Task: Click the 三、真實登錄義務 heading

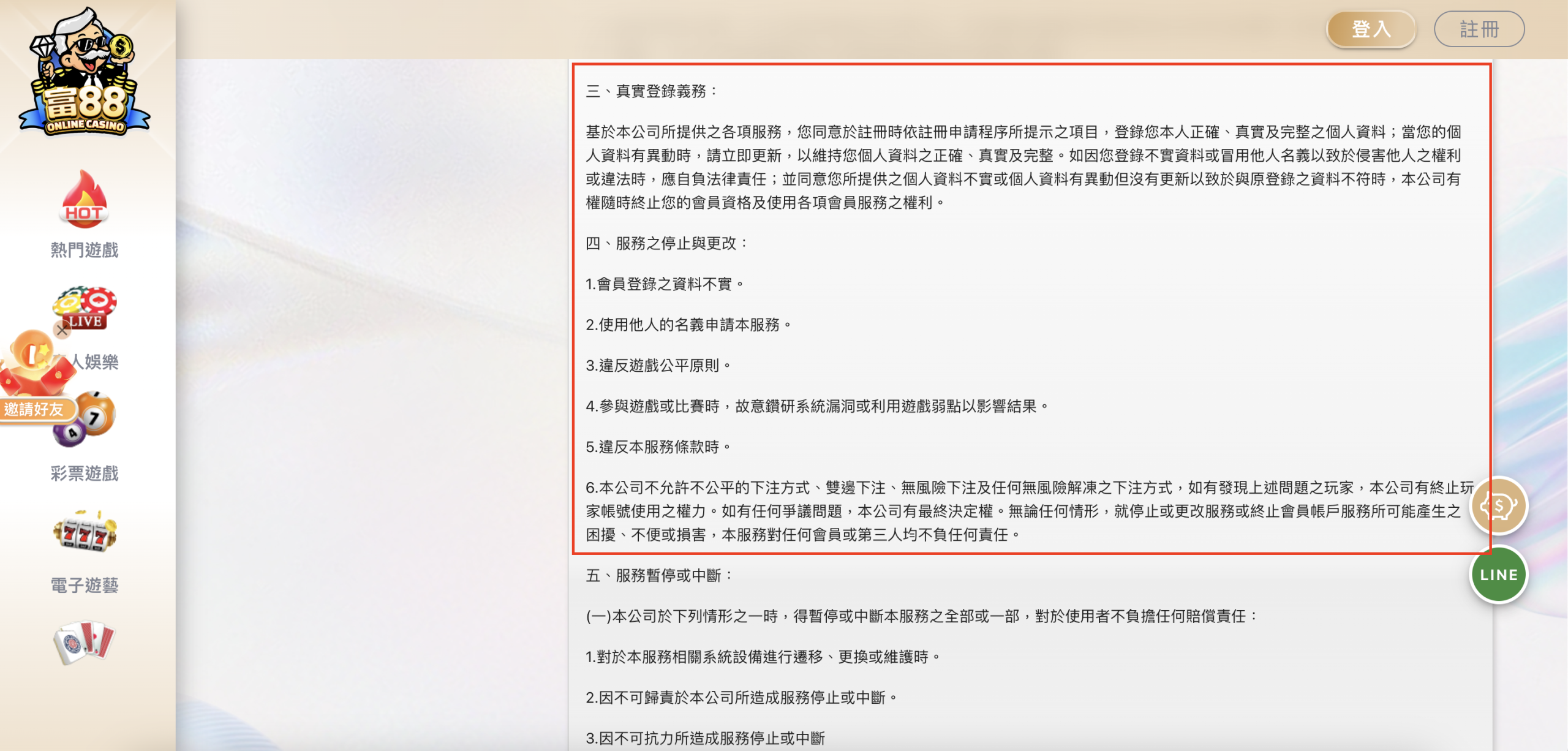Action: click(652, 91)
